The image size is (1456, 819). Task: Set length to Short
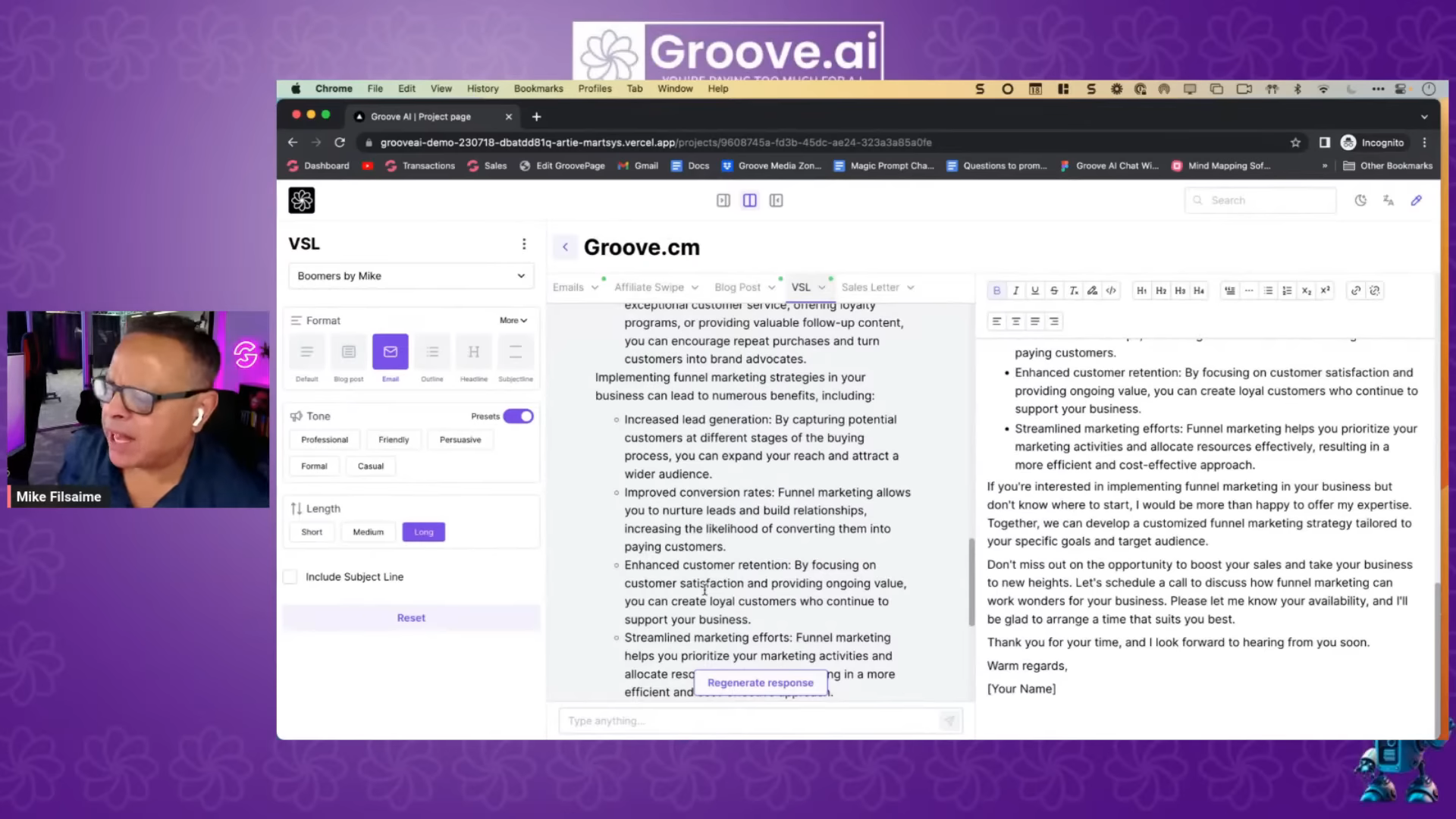pyautogui.click(x=312, y=532)
